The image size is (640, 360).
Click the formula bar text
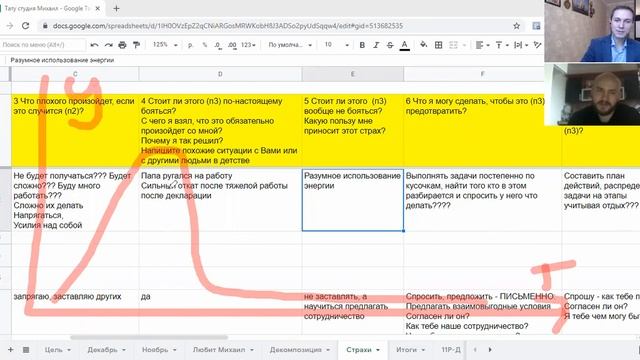(x=62, y=60)
